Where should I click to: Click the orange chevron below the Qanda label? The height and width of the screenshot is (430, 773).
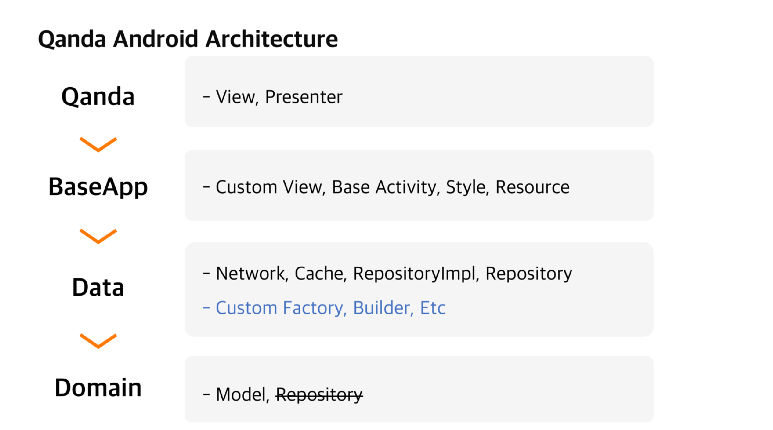point(98,144)
